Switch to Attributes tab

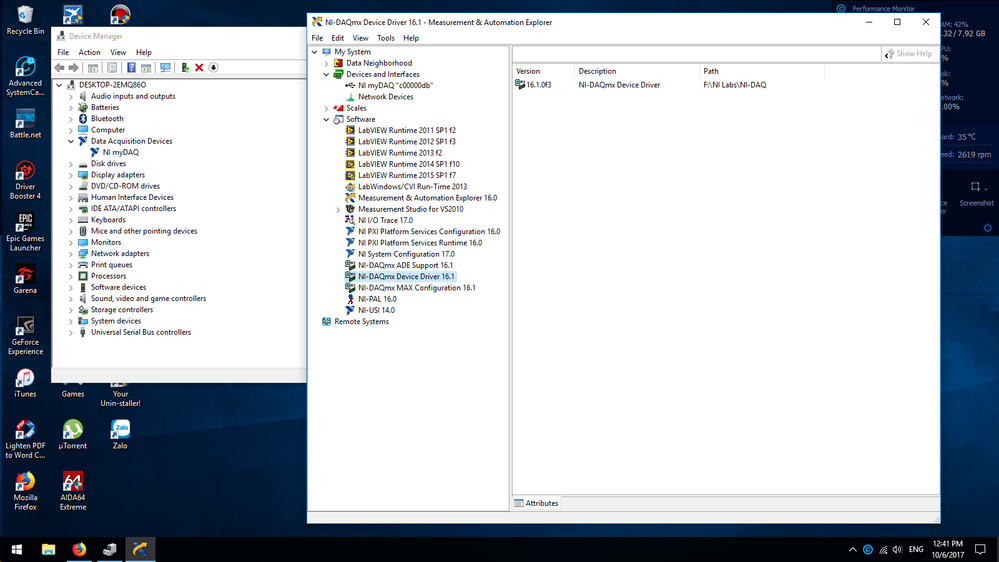536,503
